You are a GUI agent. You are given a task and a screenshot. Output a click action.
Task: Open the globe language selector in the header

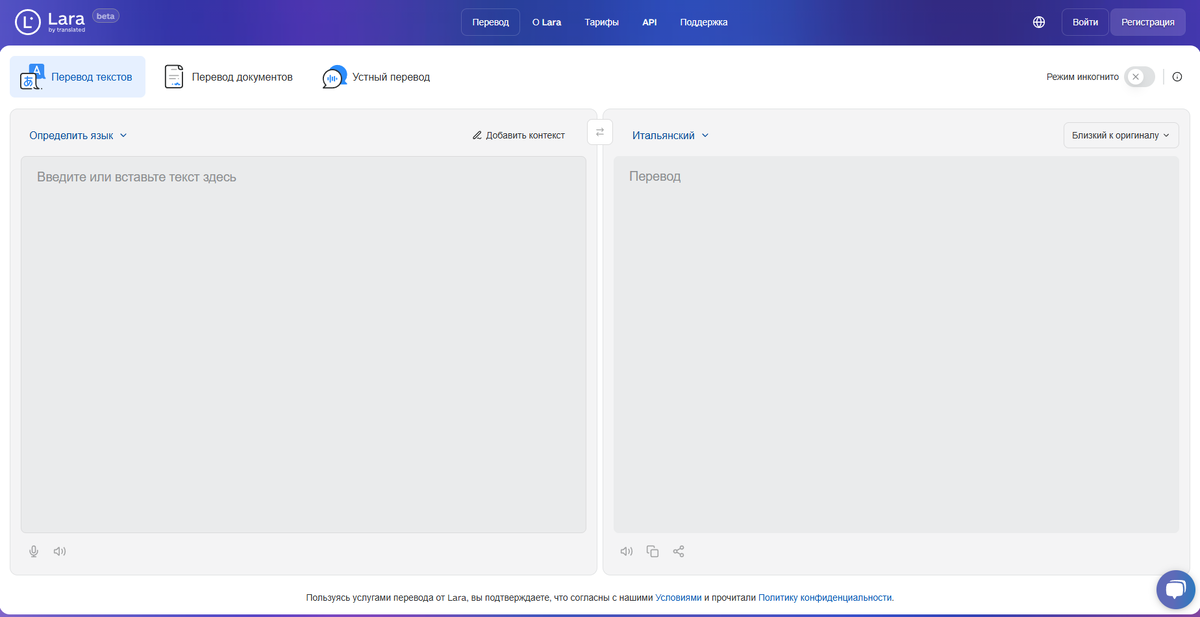pyautogui.click(x=1038, y=21)
